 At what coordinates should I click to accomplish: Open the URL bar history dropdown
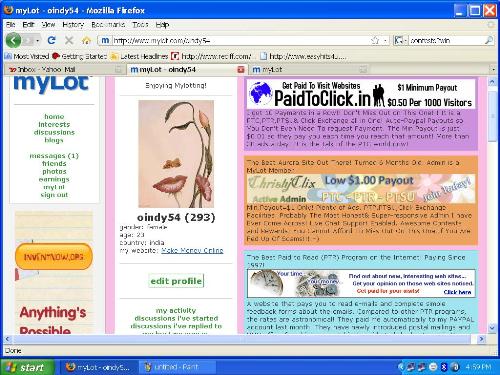pos(385,40)
